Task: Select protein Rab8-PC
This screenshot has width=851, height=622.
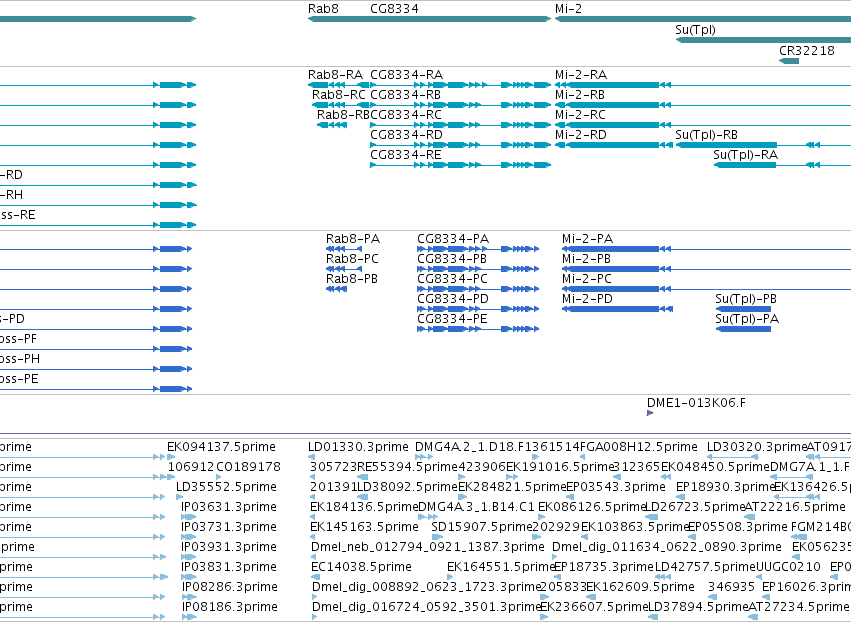Action: click(352, 259)
